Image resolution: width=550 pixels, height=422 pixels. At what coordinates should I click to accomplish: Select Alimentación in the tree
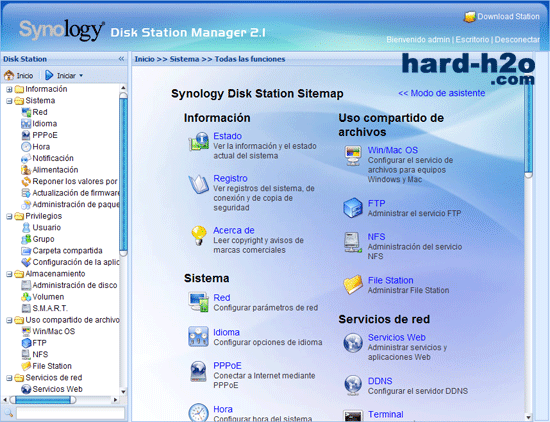pyautogui.click(x=55, y=170)
